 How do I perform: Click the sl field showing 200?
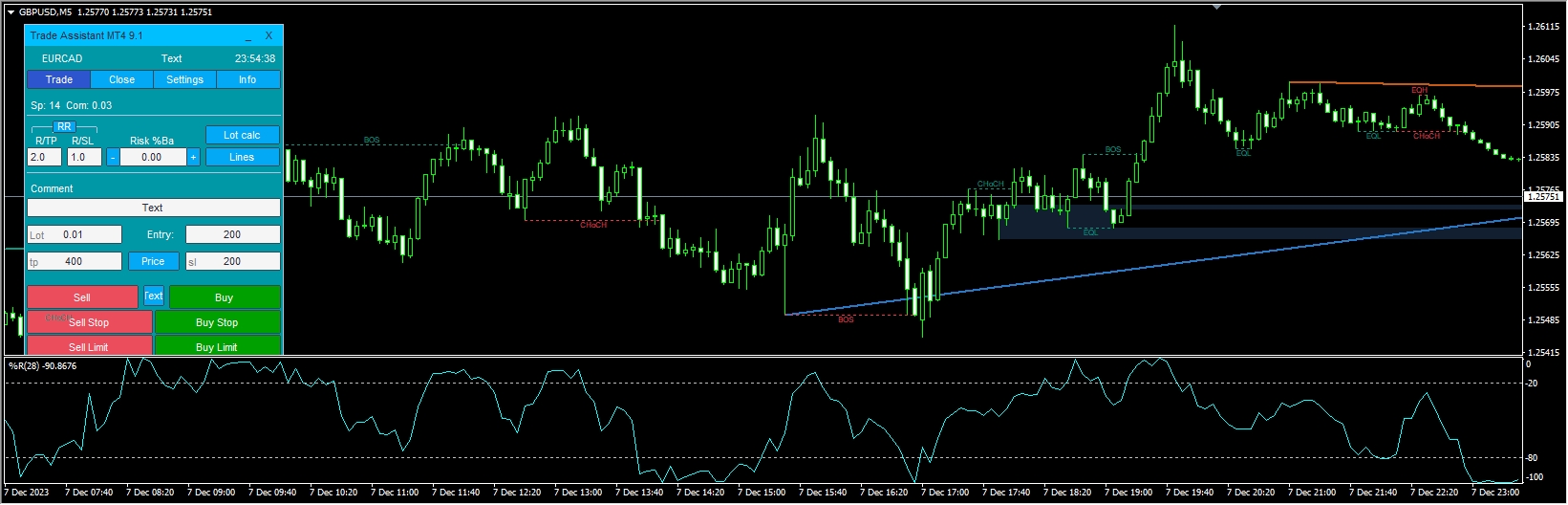tap(232, 261)
